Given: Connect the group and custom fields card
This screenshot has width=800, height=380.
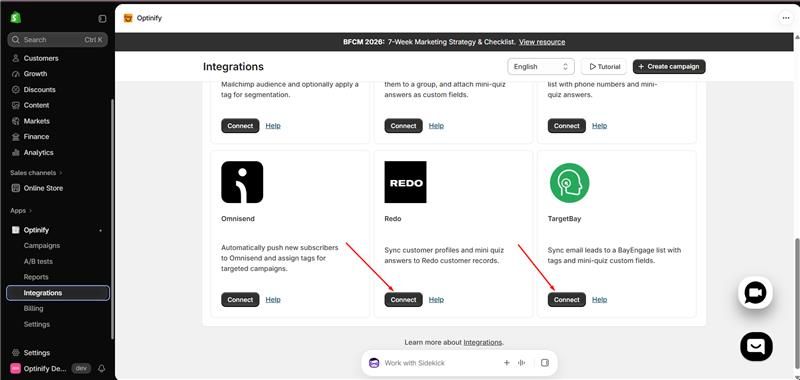Looking at the screenshot, I should (x=404, y=126).
